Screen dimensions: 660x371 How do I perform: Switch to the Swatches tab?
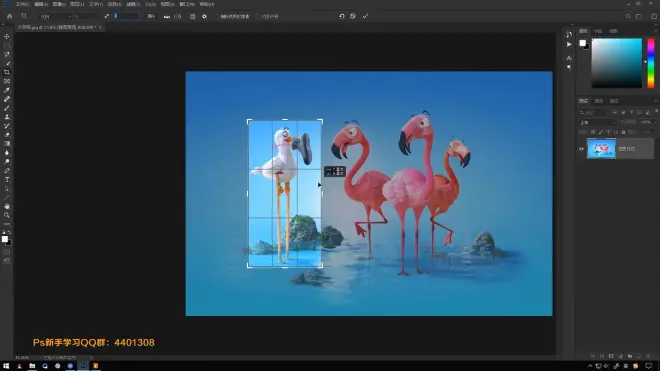click(x=598, y=31)
